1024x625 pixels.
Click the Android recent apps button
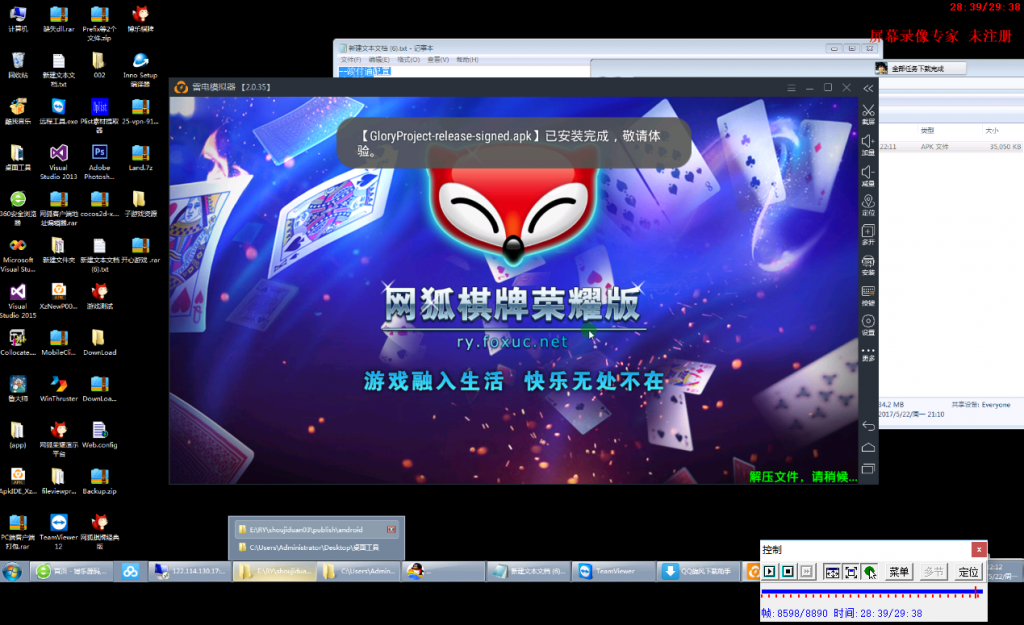point(868,469)
